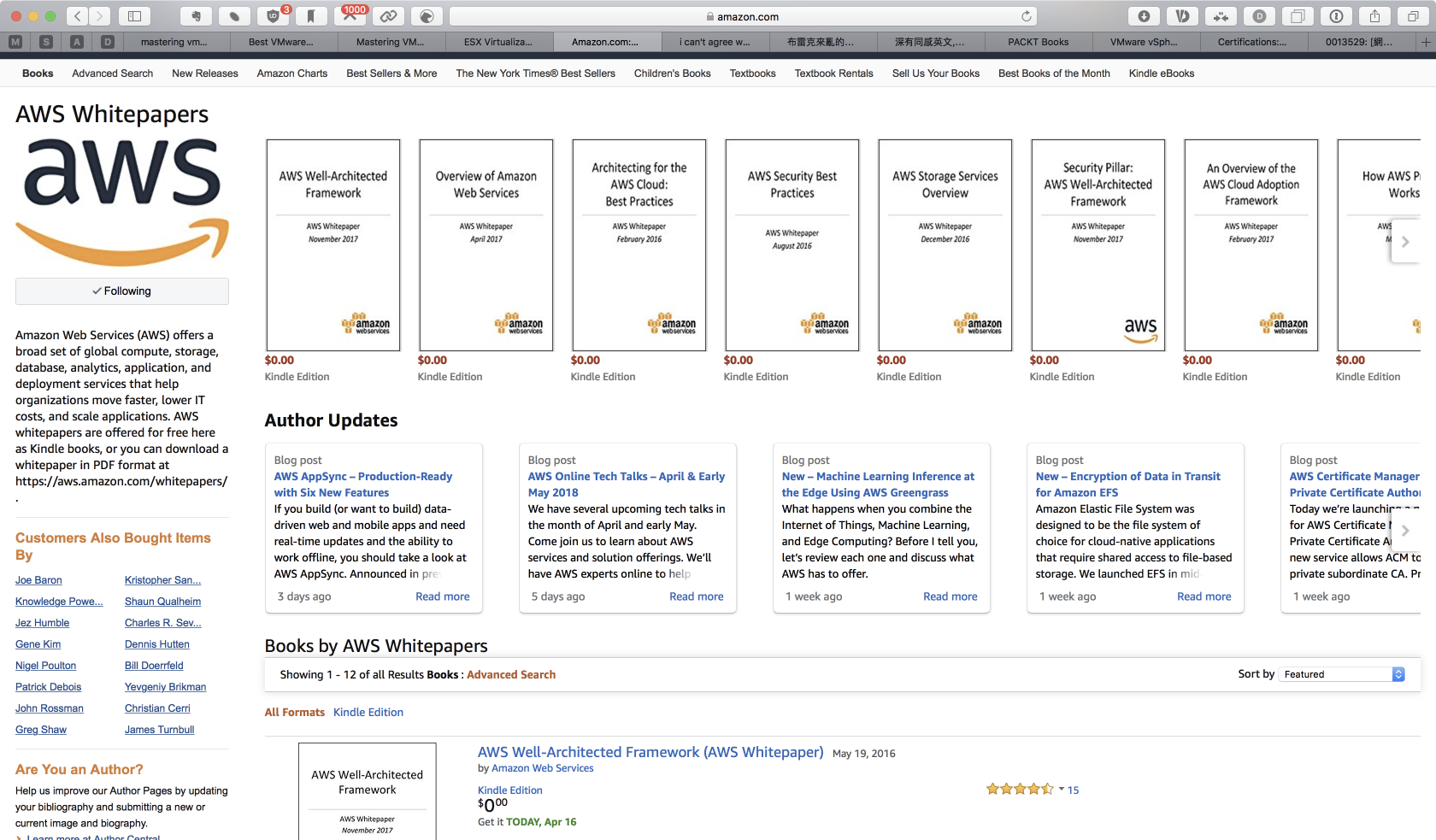Click the Evernote elephant extension icon
The height and width of the screenshot is (840, 1436).
196,16
